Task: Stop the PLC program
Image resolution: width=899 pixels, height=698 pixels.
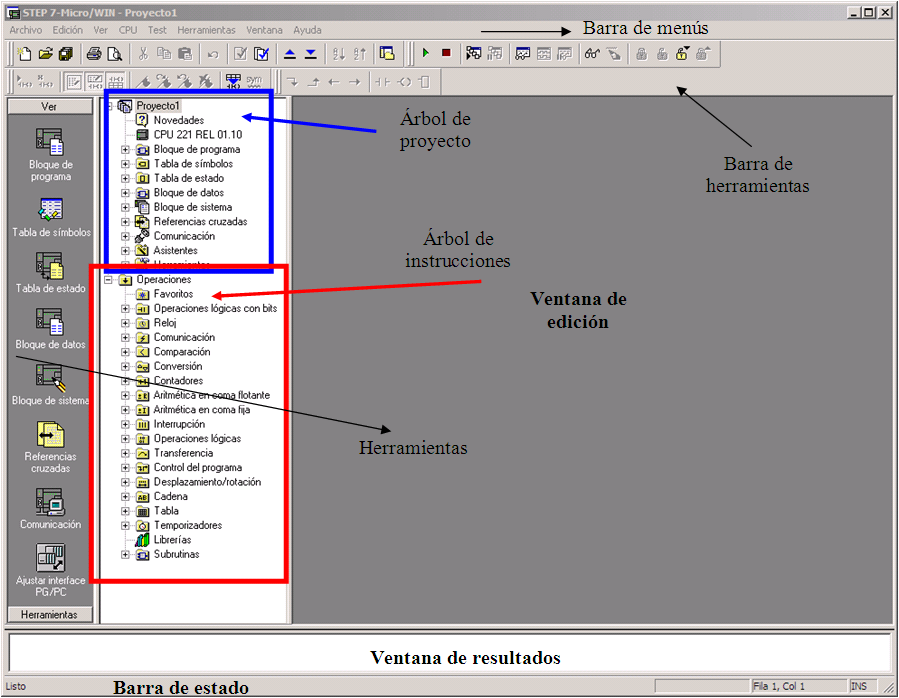Action: [446, 54]
